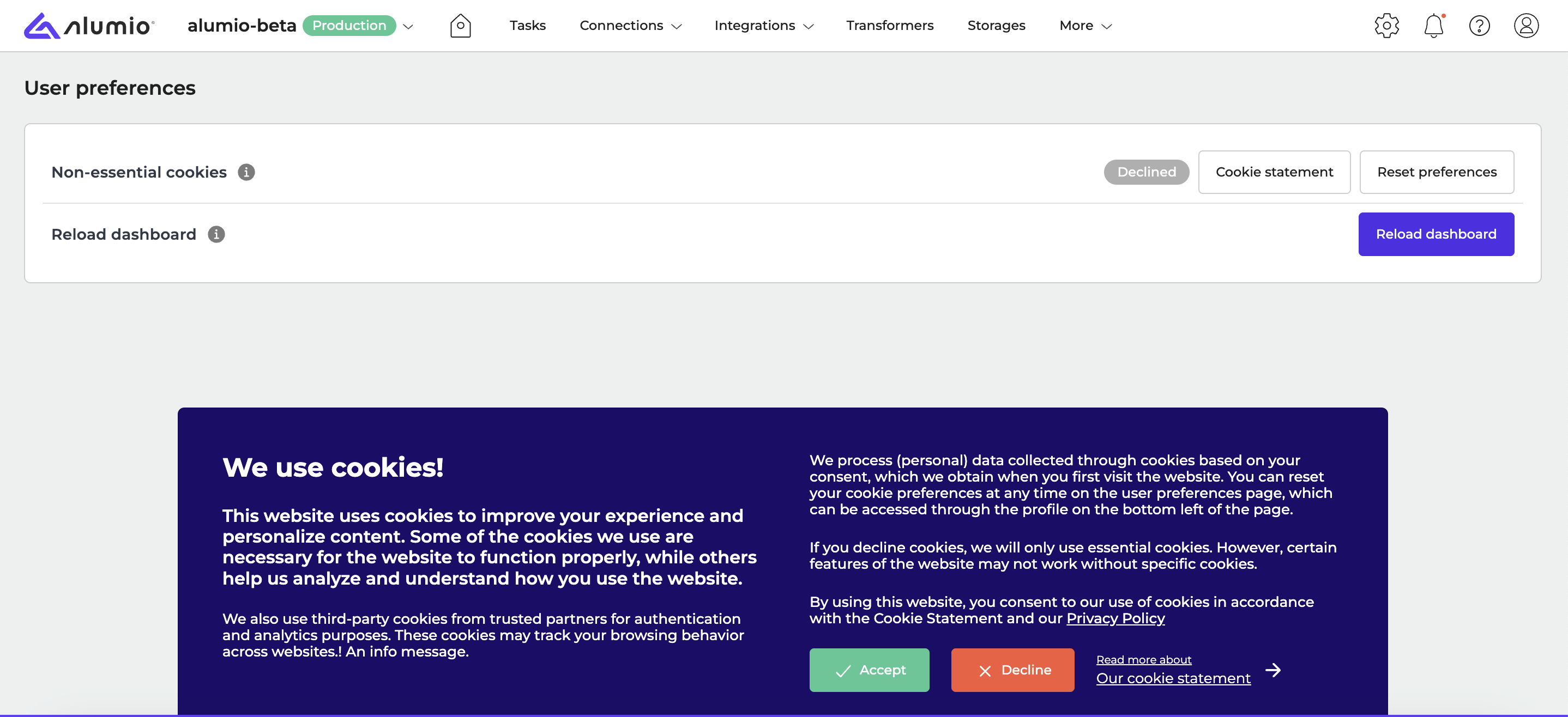
Task: Expand the Integrations menu
Action: (763, 26)
